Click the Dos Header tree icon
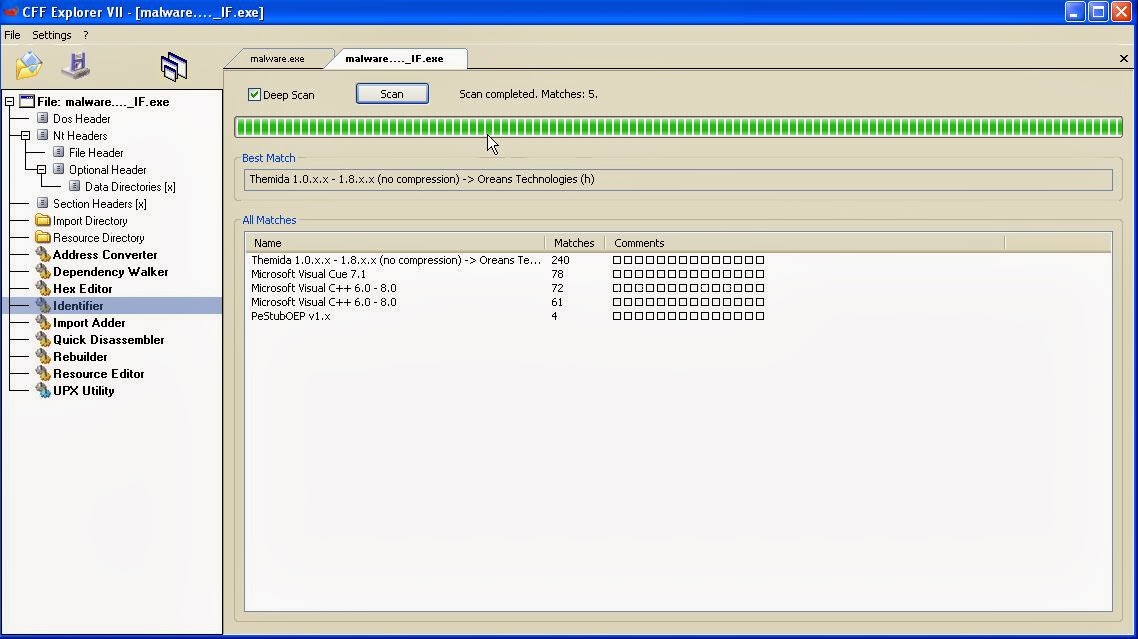This screenshot has height=639, width=1138. (43, 118)
